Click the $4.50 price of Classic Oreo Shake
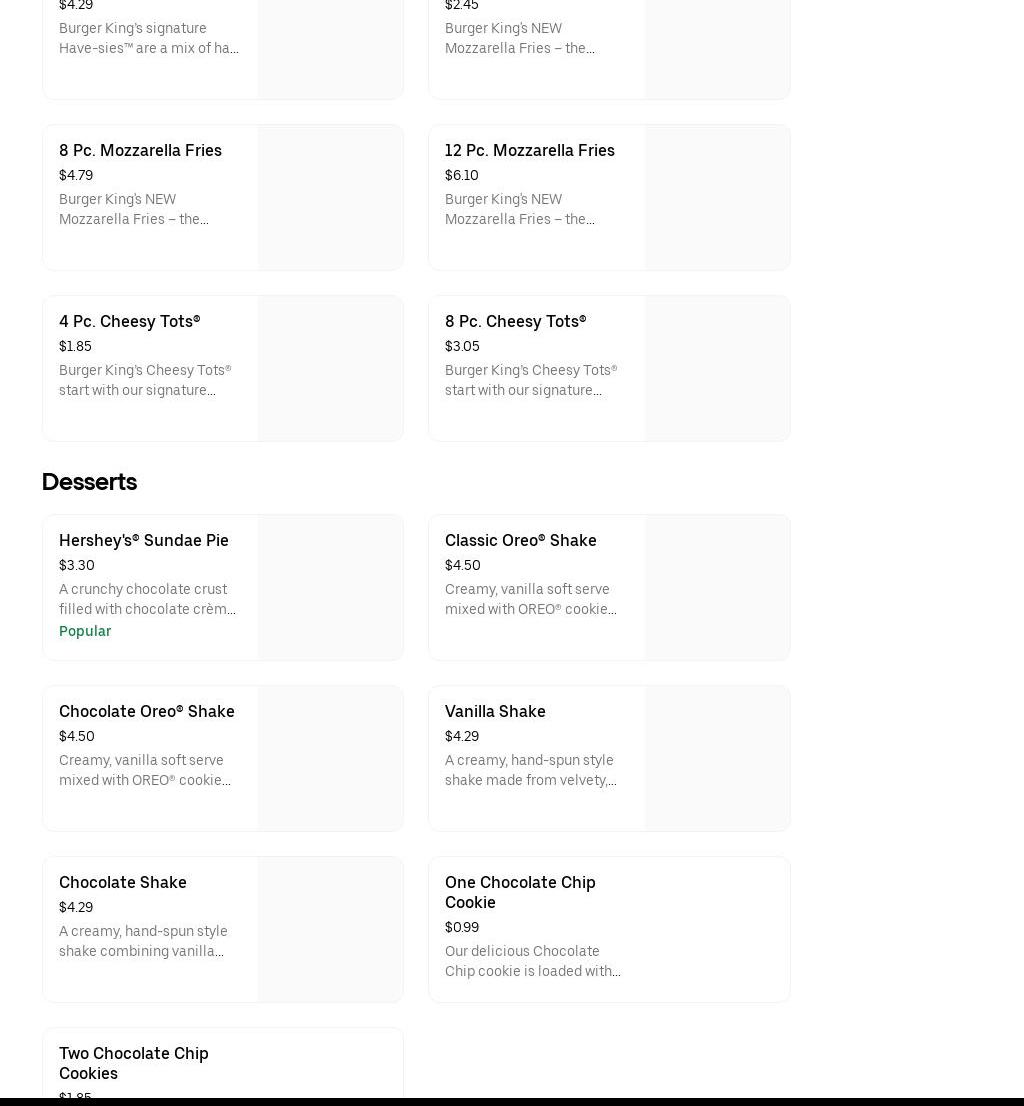1024x1106 pixels. [463, 565]
